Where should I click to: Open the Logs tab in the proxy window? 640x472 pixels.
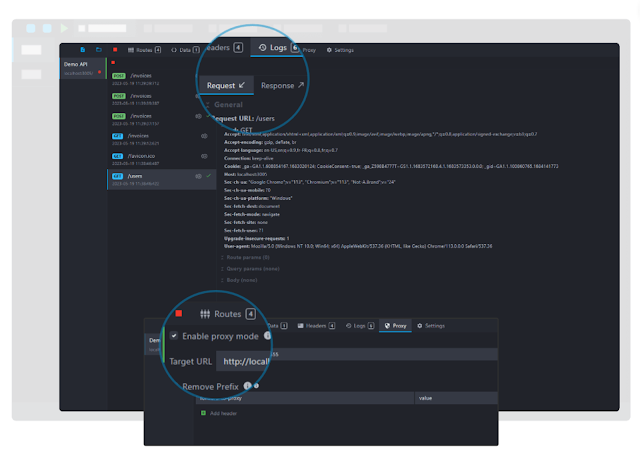click(x=360, y=326)
